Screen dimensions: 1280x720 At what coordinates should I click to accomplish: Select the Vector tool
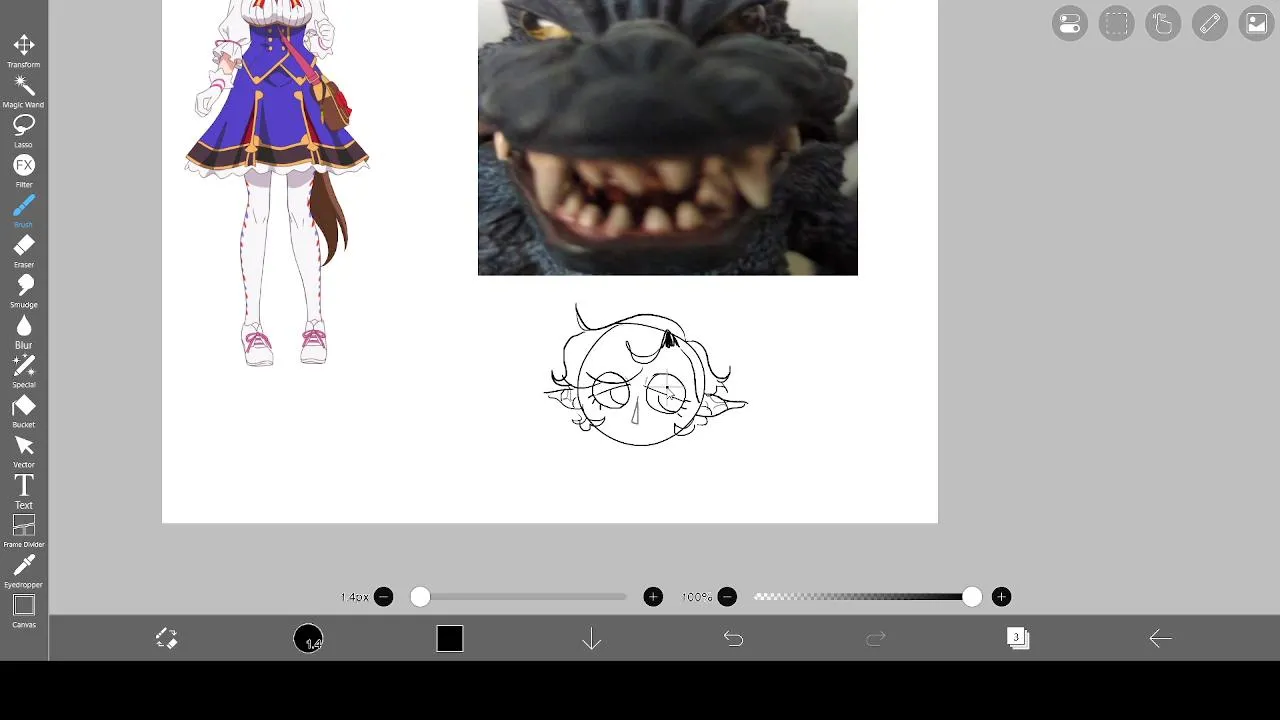(x=24, y=451)
